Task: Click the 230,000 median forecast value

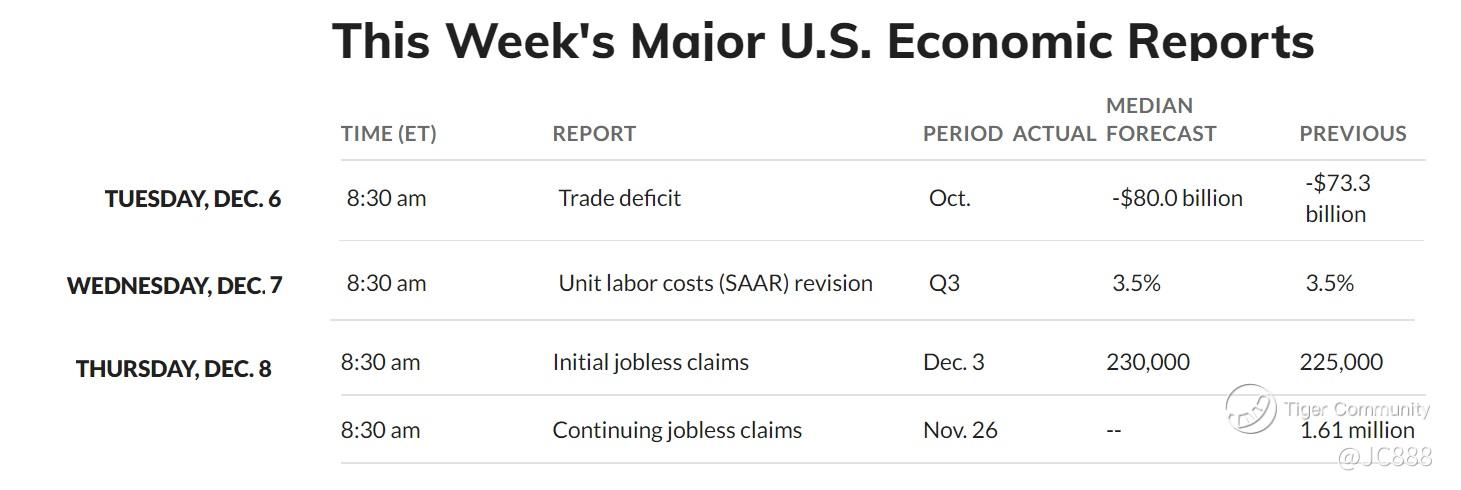Action: pos(1148,362)
